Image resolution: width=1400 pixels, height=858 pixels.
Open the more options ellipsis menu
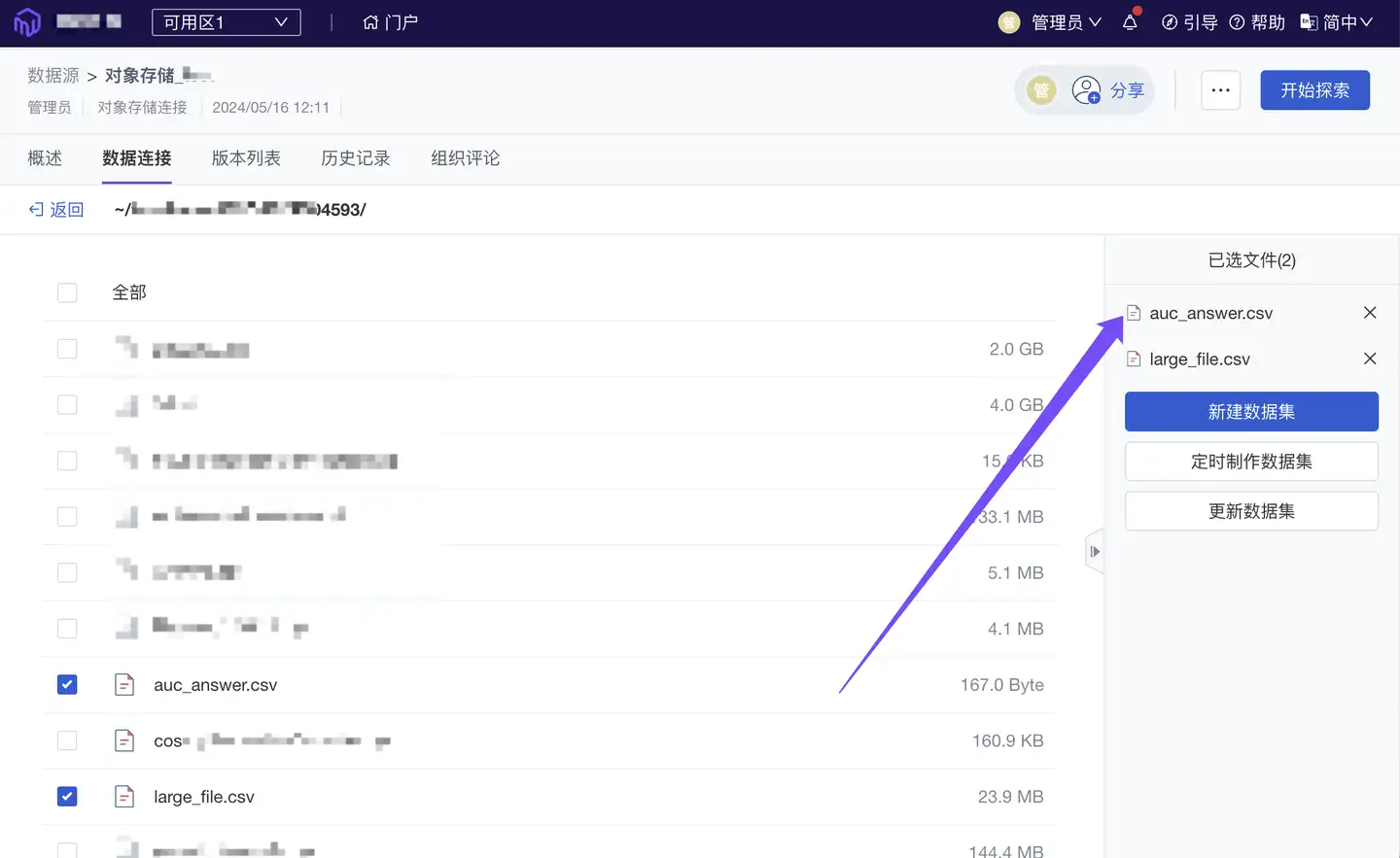coord(1220,89)
